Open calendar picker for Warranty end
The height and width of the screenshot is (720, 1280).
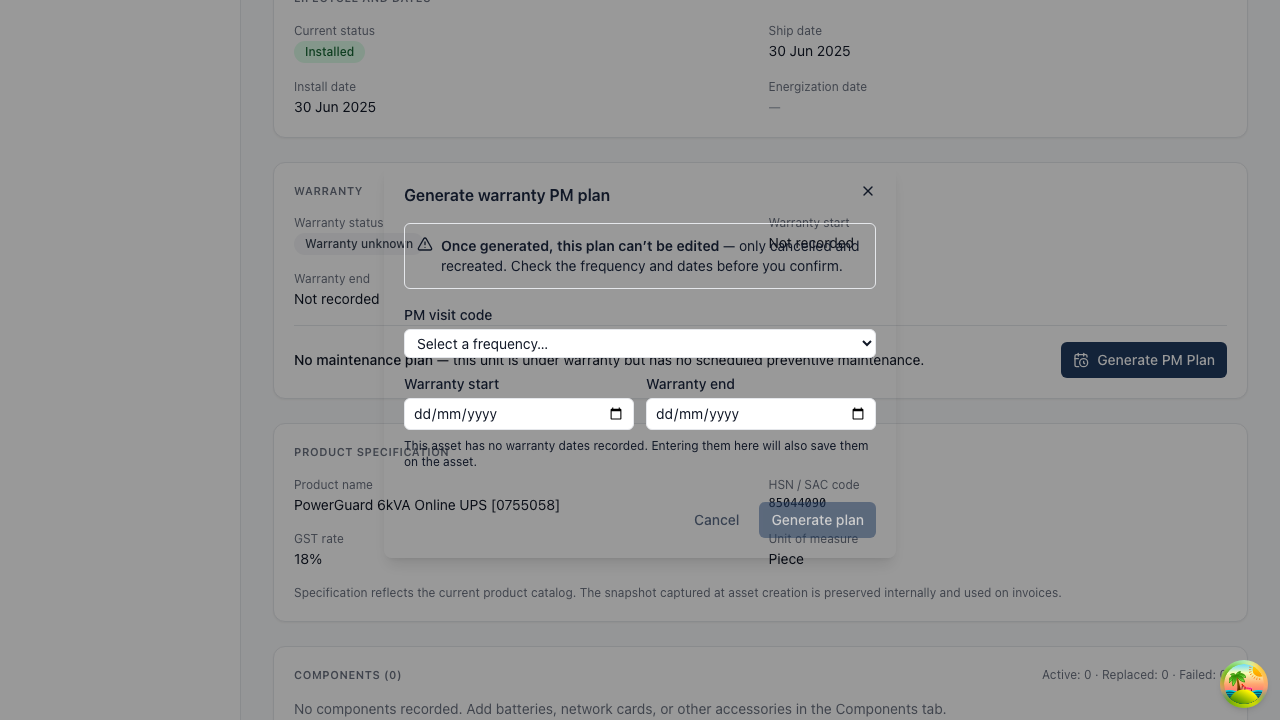pos(858,414)
